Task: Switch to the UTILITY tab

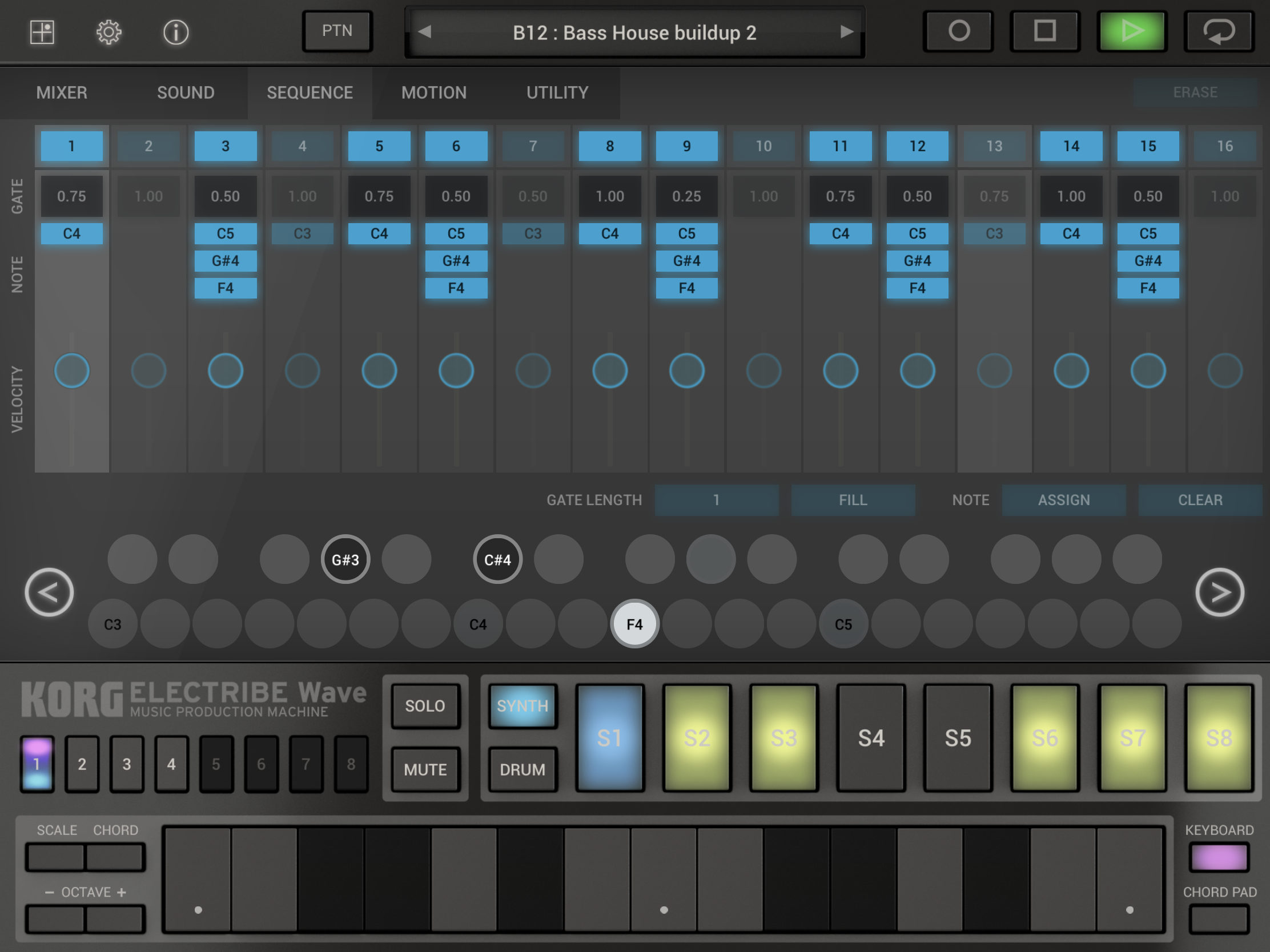Action: coord(557,92)
